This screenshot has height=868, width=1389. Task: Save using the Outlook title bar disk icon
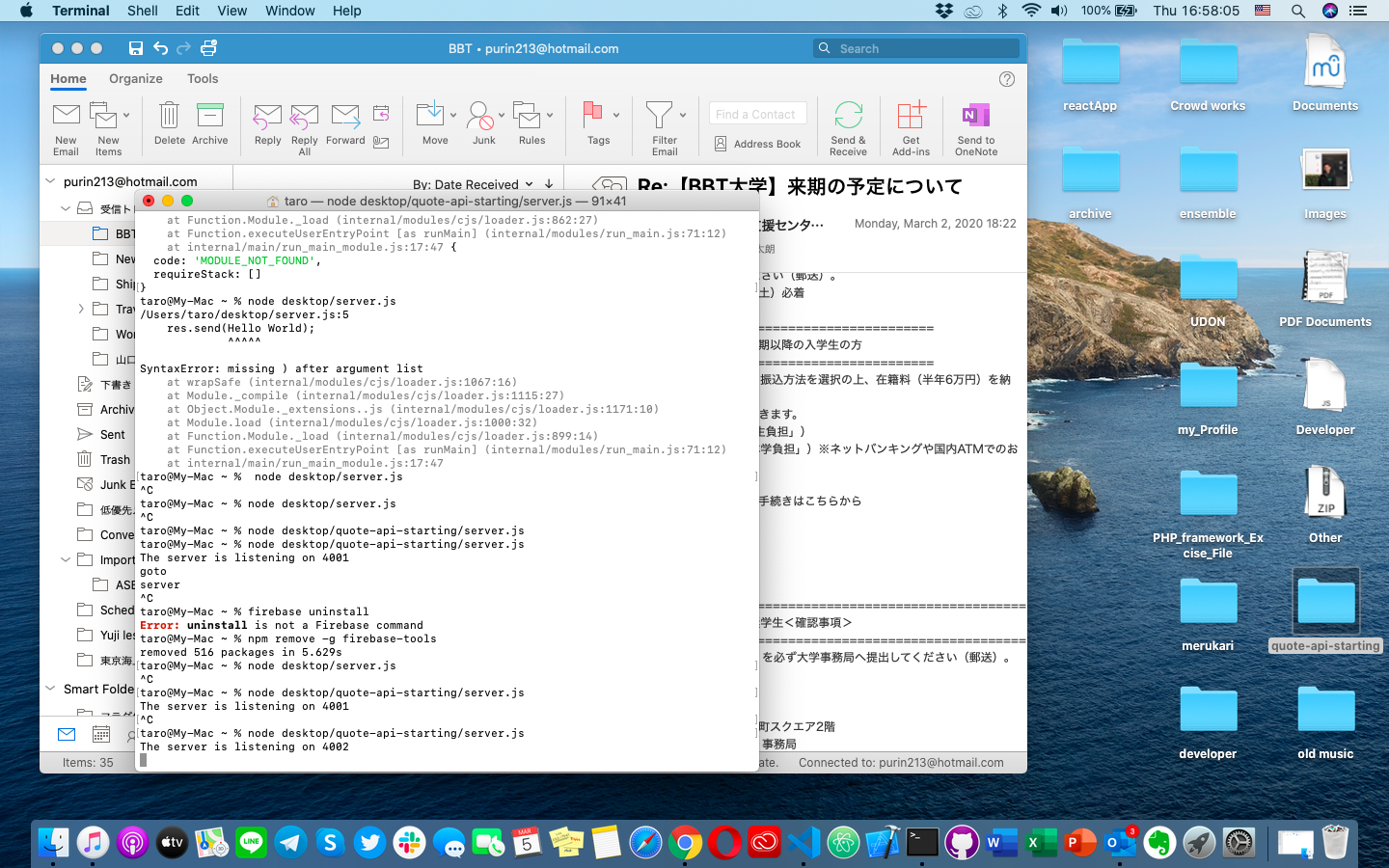(x=136, y=48)
